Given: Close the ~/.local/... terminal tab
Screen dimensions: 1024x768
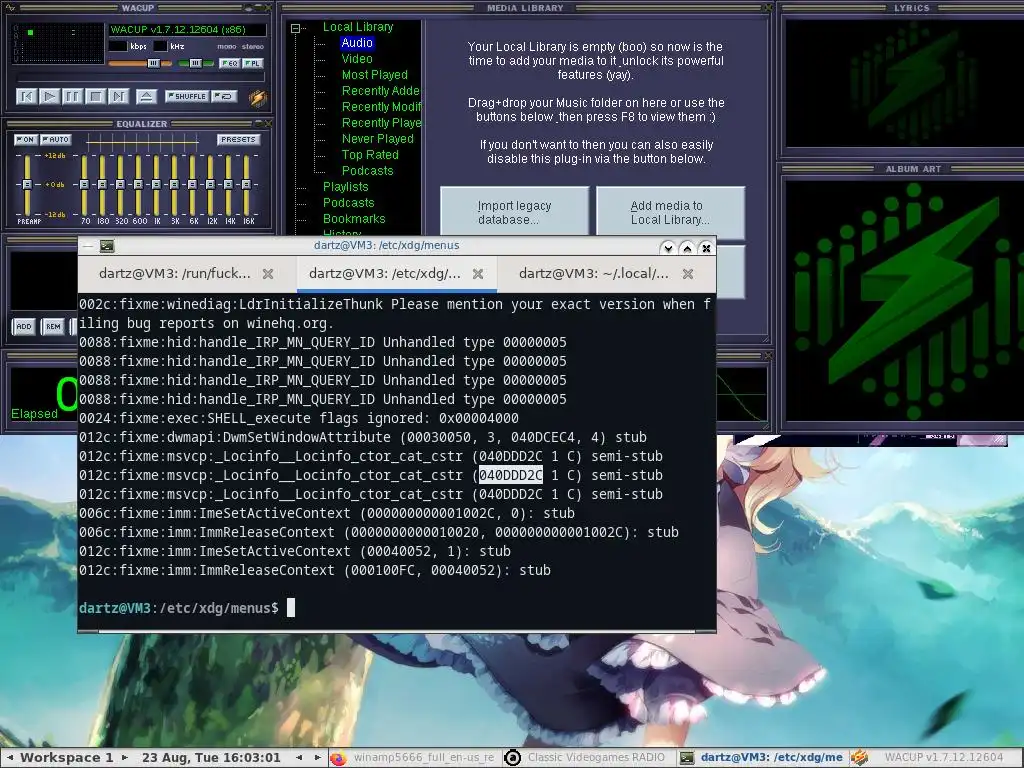Looking at the screenshot, I should tap(688, 274).
